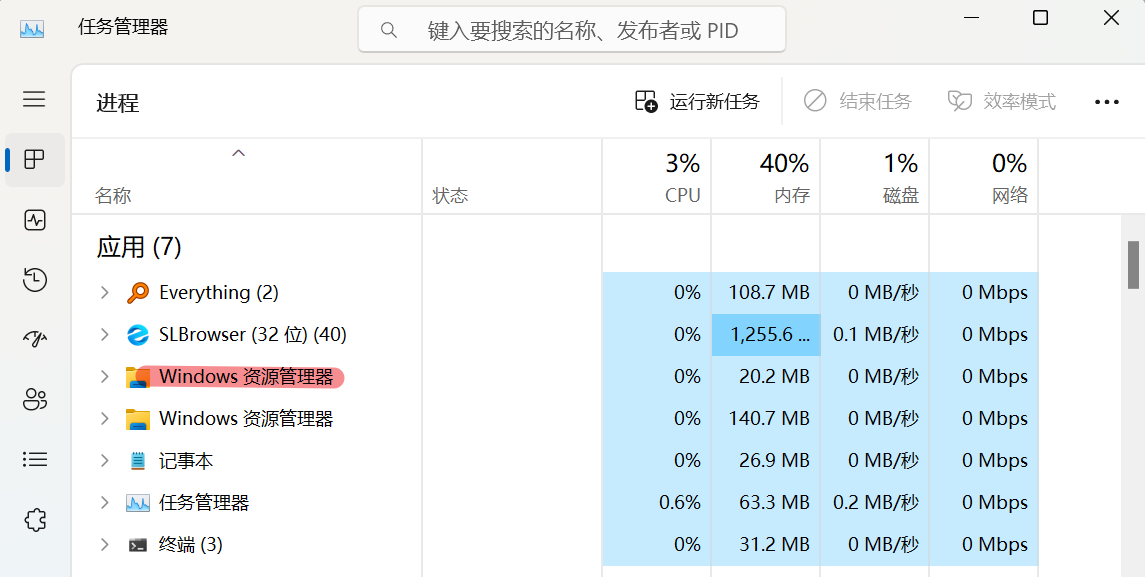Select the 记事本 process name

click(186, 461)
